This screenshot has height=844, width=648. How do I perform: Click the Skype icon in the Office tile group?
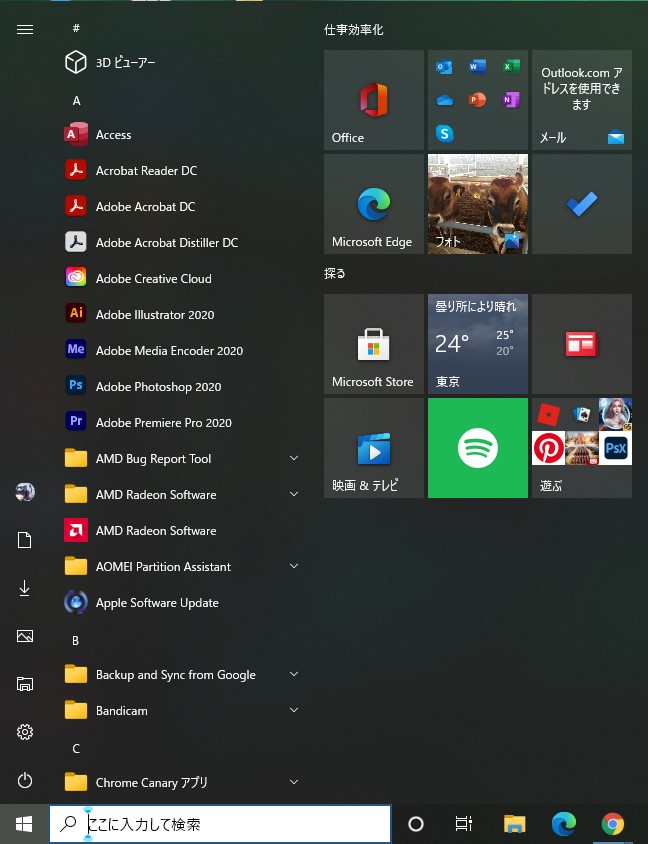click(x=445, y=133)
